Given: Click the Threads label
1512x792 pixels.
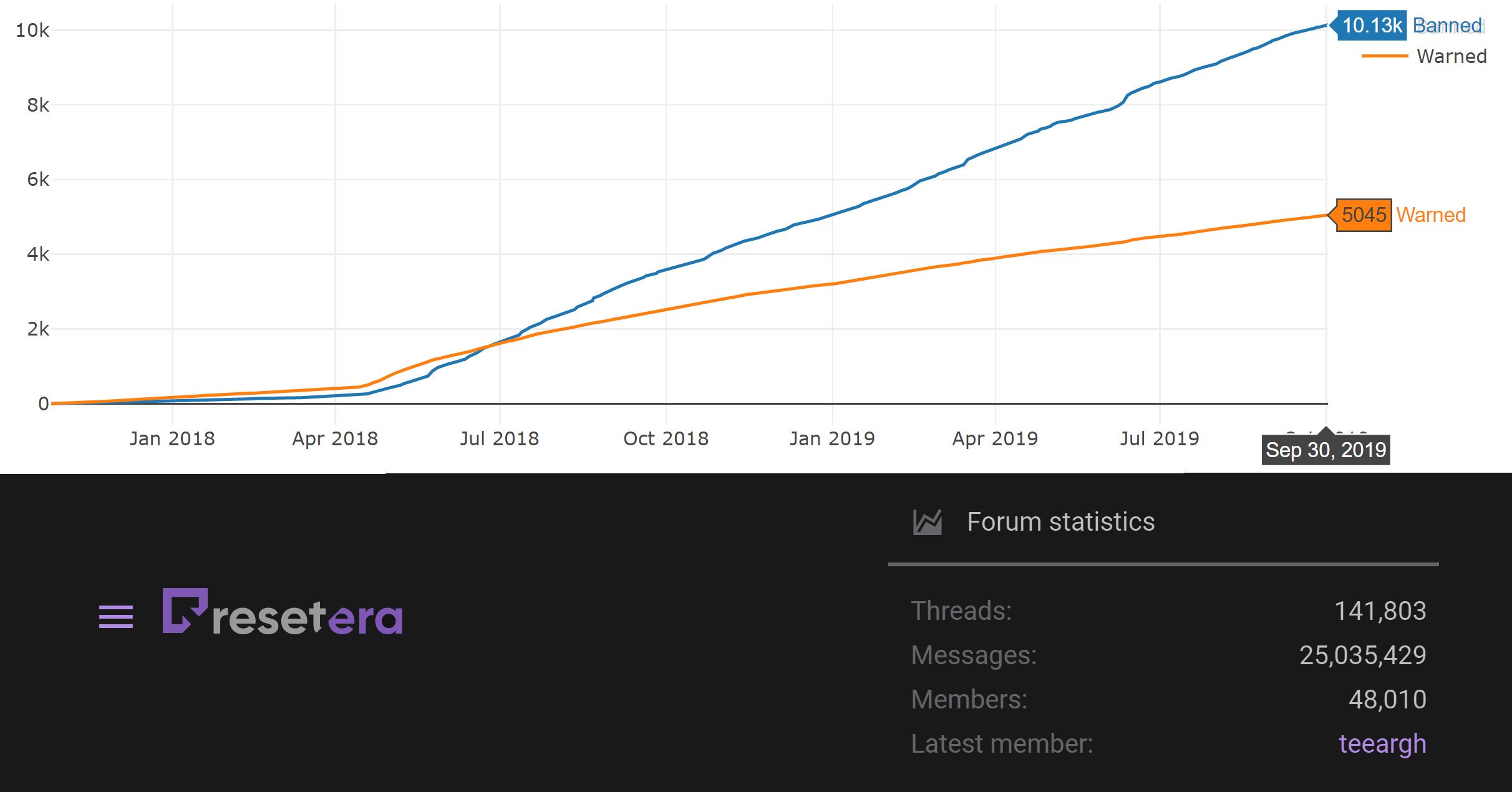Looking at the screenshot, I should tap(961, 611).
